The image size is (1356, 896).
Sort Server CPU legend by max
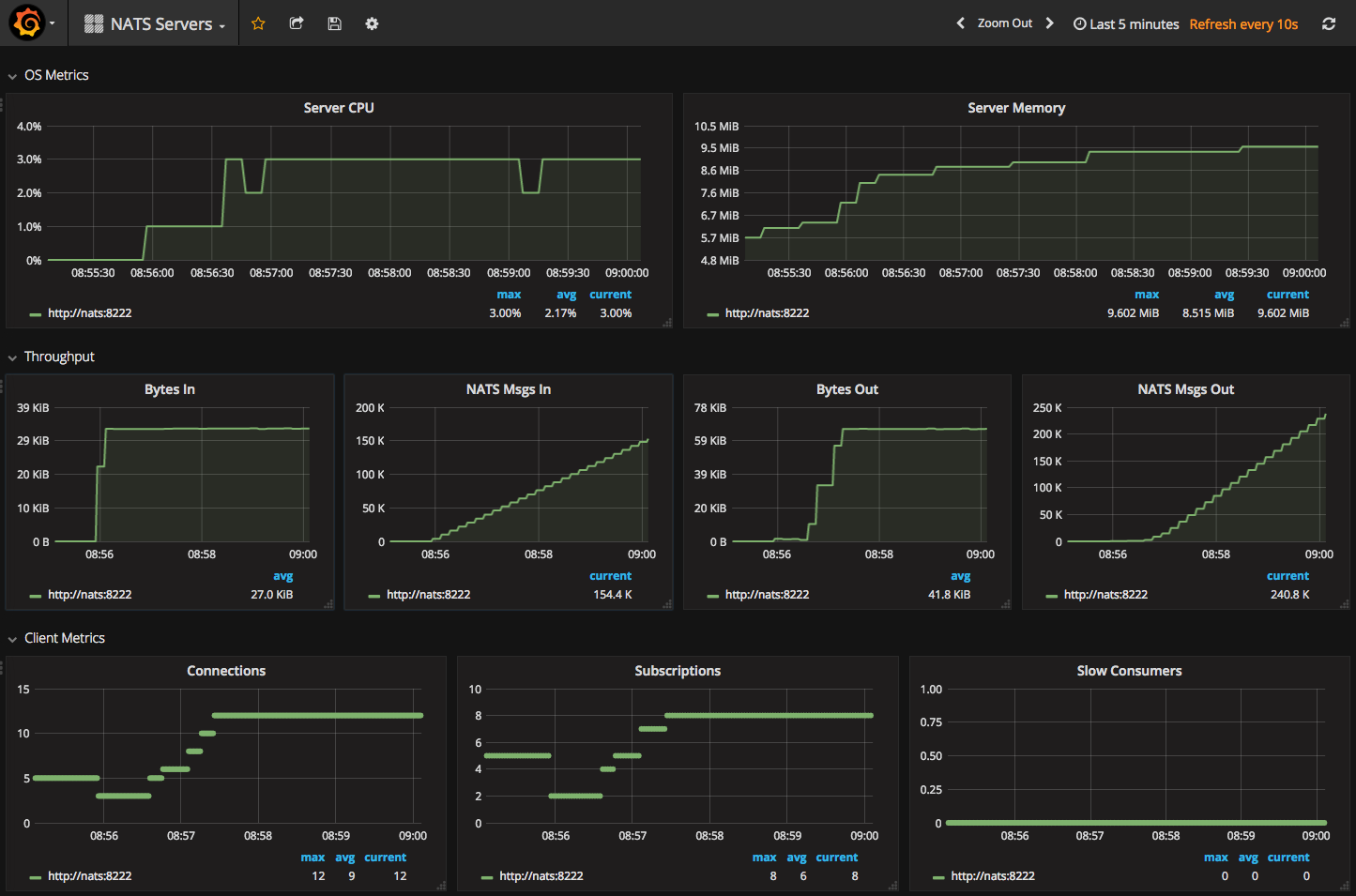click(509, 295)
